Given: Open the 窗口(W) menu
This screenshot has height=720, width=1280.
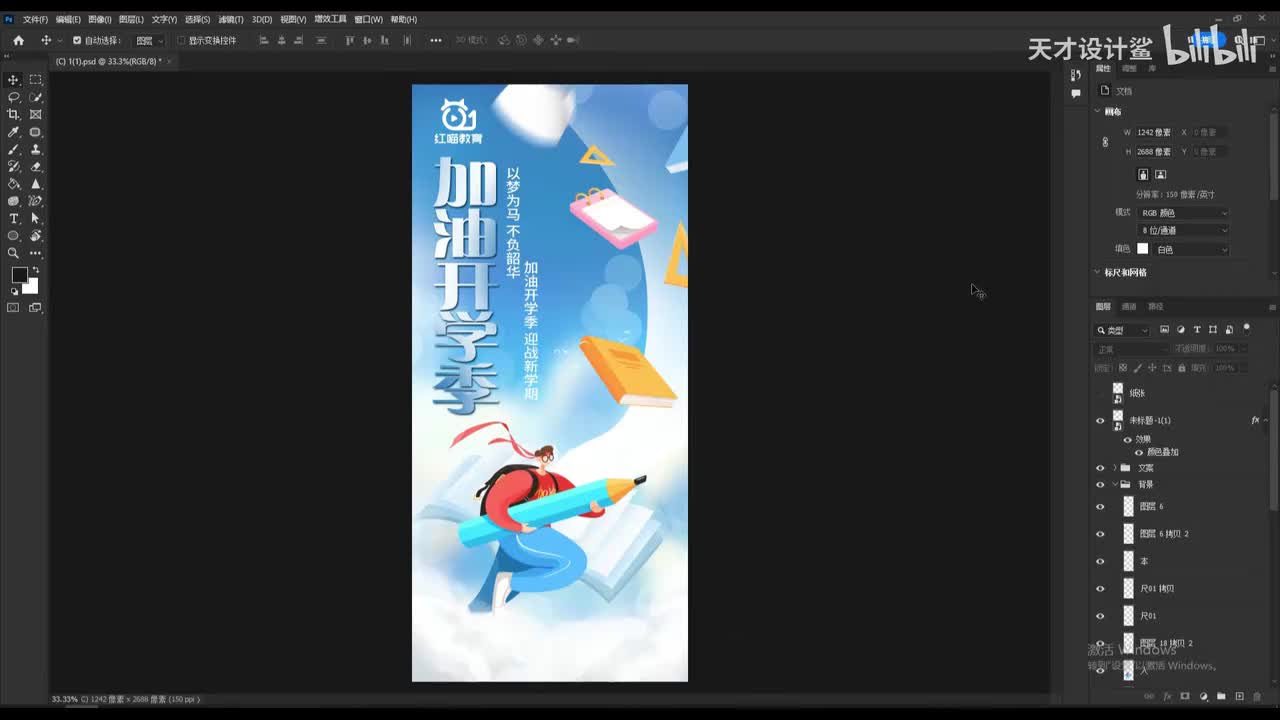Looking at the screenshot, I should pos(369,19).
